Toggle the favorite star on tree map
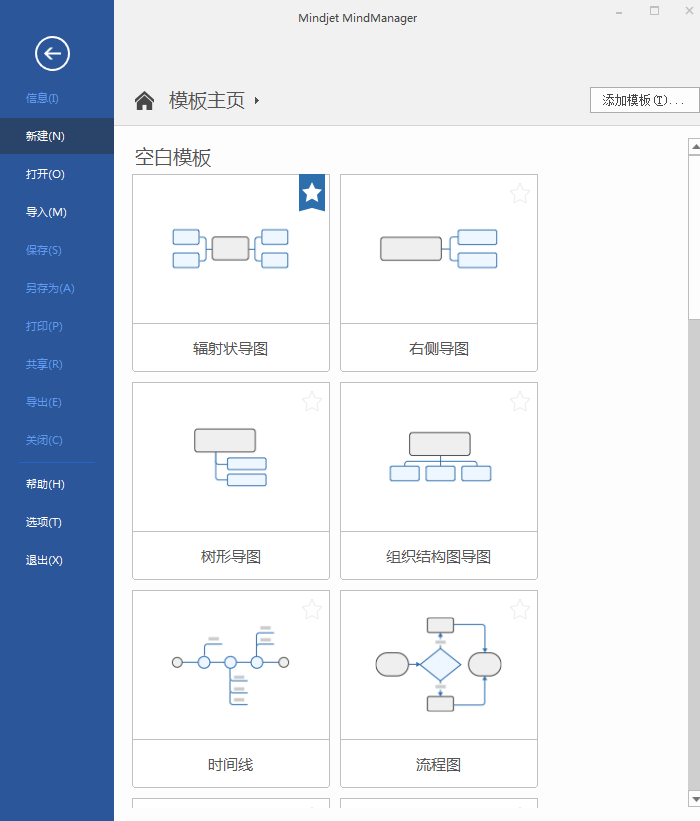 [312, 401]
